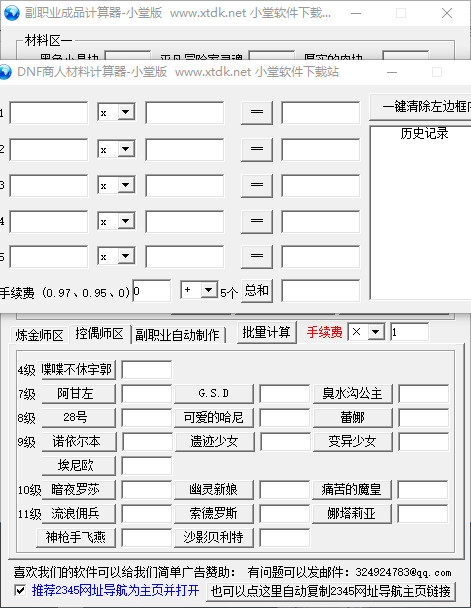Click the equals button in row 1

coord(257,112)
